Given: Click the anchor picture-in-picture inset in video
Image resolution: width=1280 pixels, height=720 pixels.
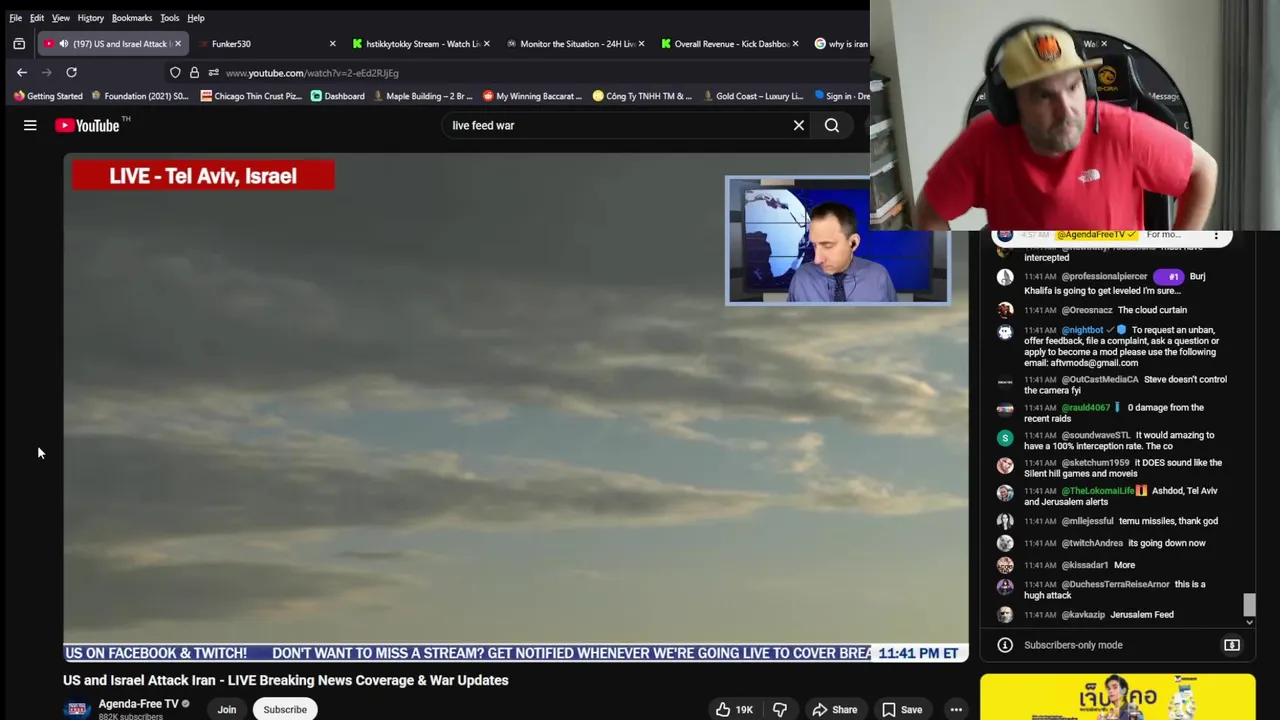Looking at the screenshot, I should coord(838,240).
